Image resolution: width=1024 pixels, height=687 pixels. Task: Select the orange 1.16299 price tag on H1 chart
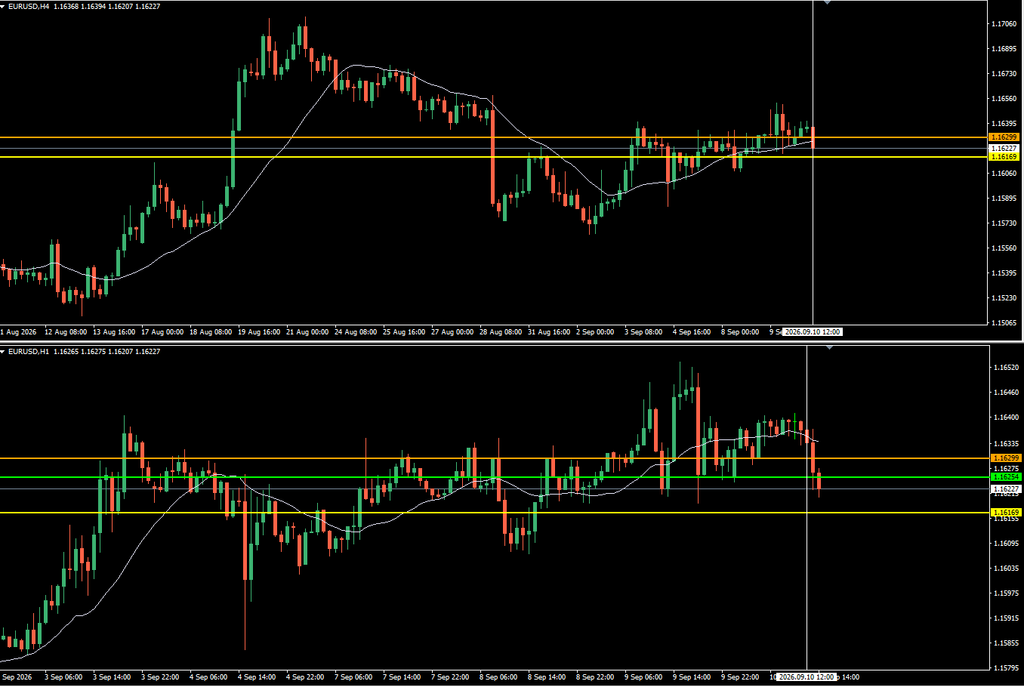(1006, 458)
